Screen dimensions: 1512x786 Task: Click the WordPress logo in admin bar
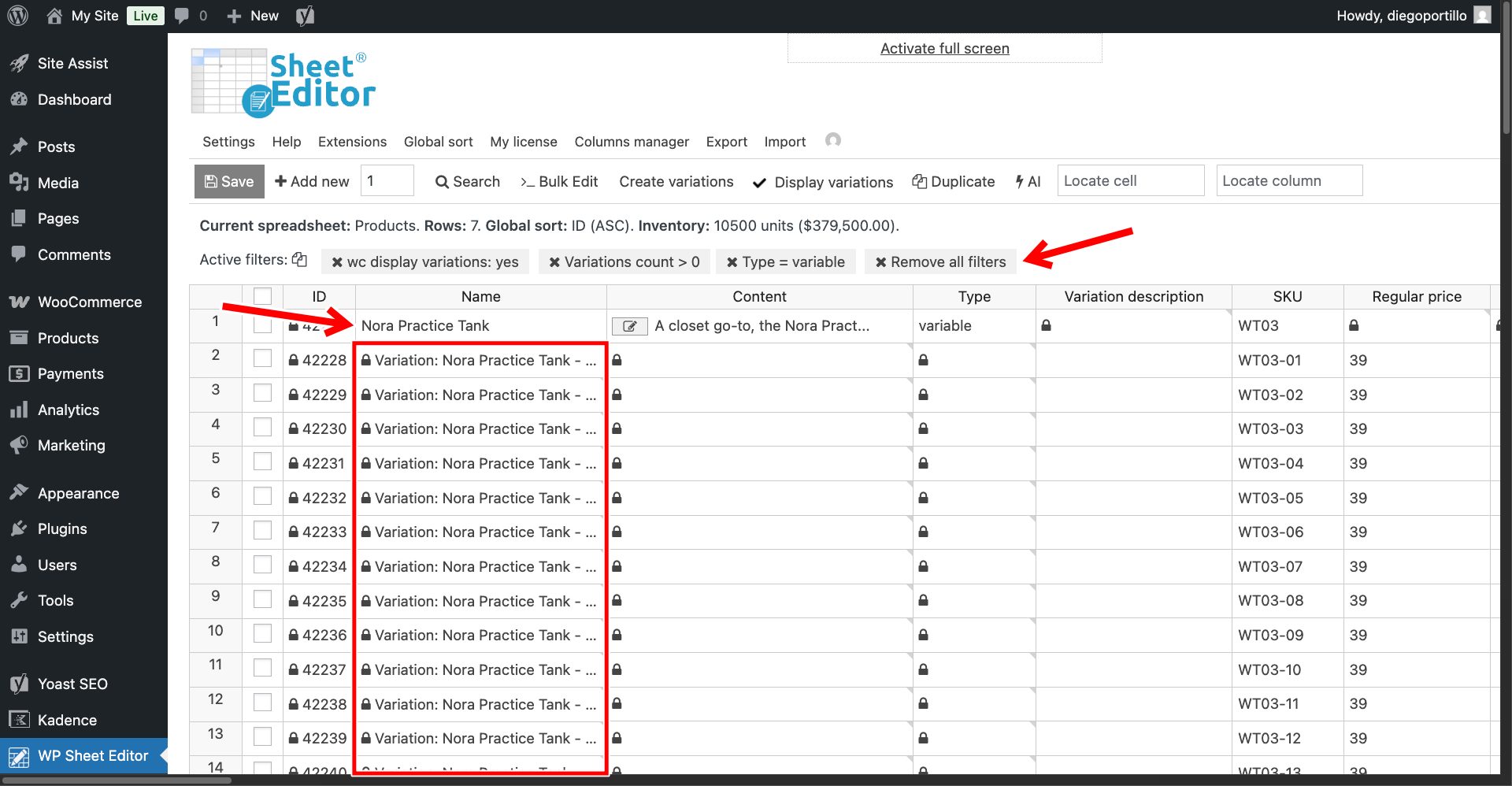pos(17,16)
